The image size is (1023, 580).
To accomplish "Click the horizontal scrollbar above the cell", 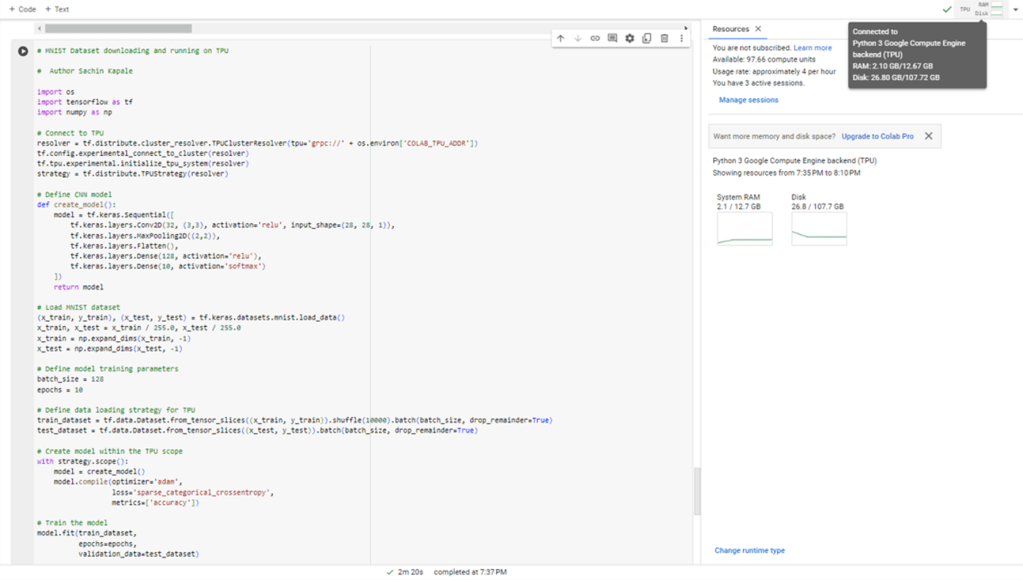I will click(x=130, y=29).
